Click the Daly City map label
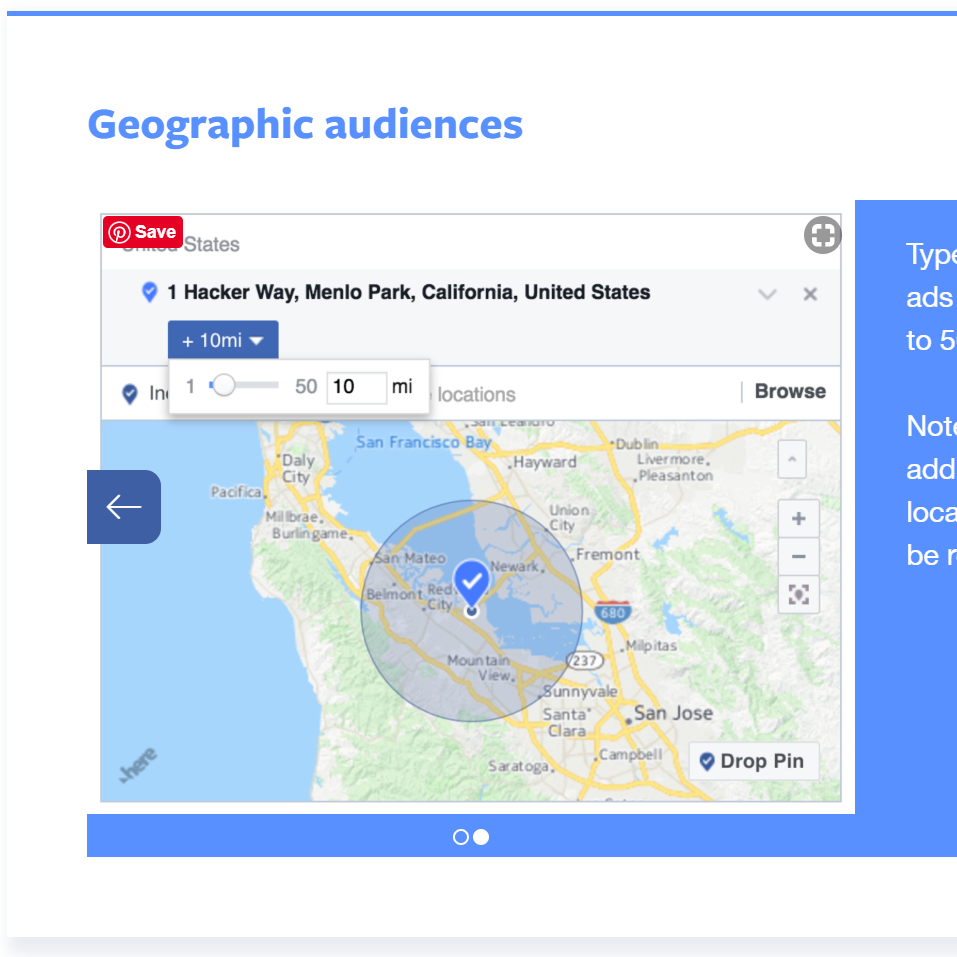This screenshot has height=957, width=957. pyautogui.click(x=297, y=468)
